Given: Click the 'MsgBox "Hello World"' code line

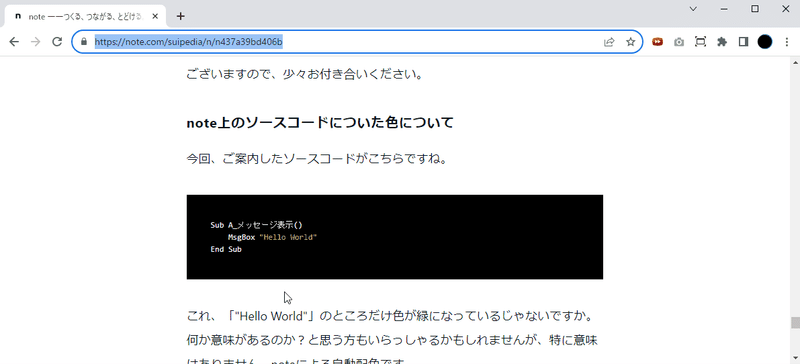Looking at the screenshot, I should [272, 237].
